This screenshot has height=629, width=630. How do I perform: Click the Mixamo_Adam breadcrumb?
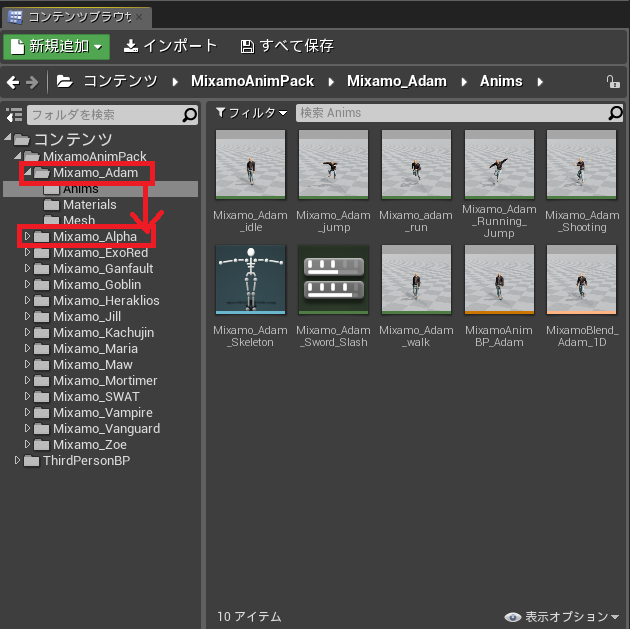point(397,82)
